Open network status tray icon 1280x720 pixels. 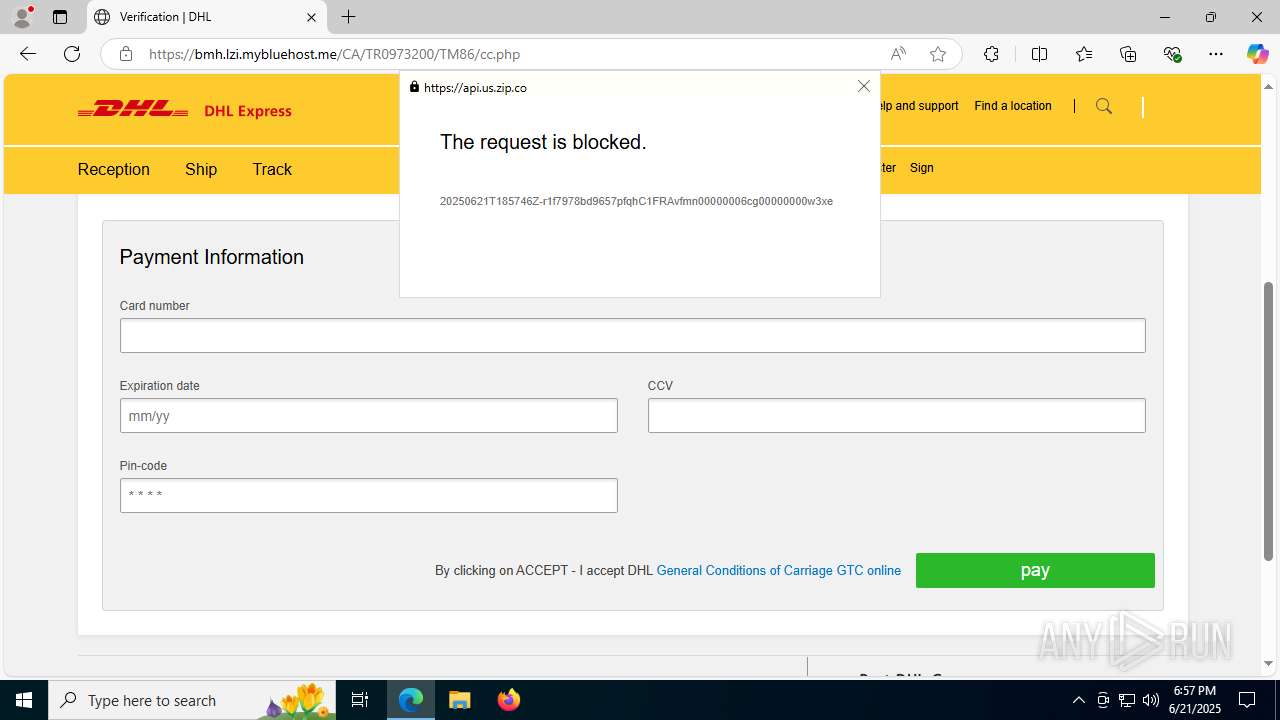point(1127,700)
